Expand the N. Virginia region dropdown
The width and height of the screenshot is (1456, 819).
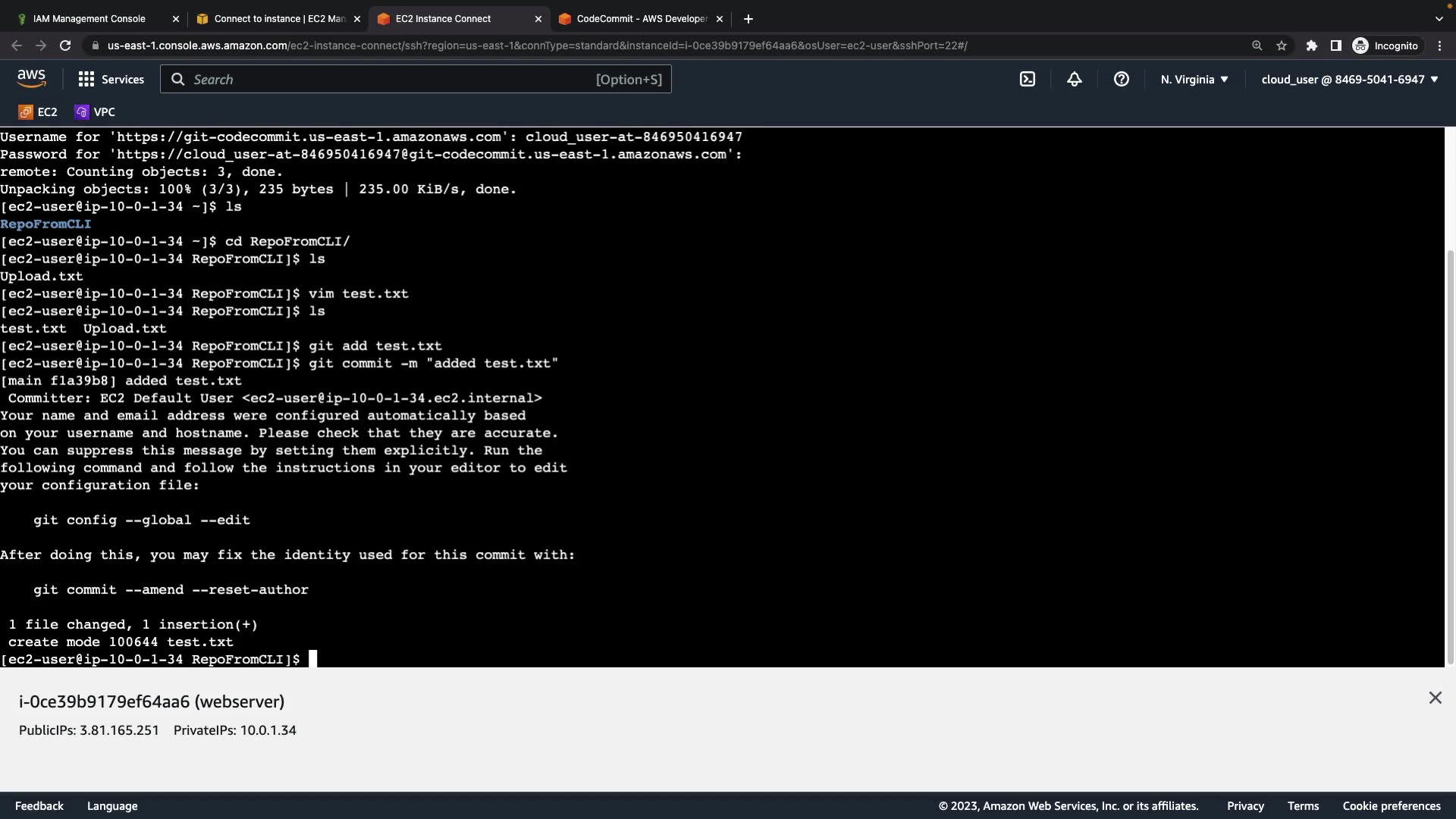tap(1194, 79)
